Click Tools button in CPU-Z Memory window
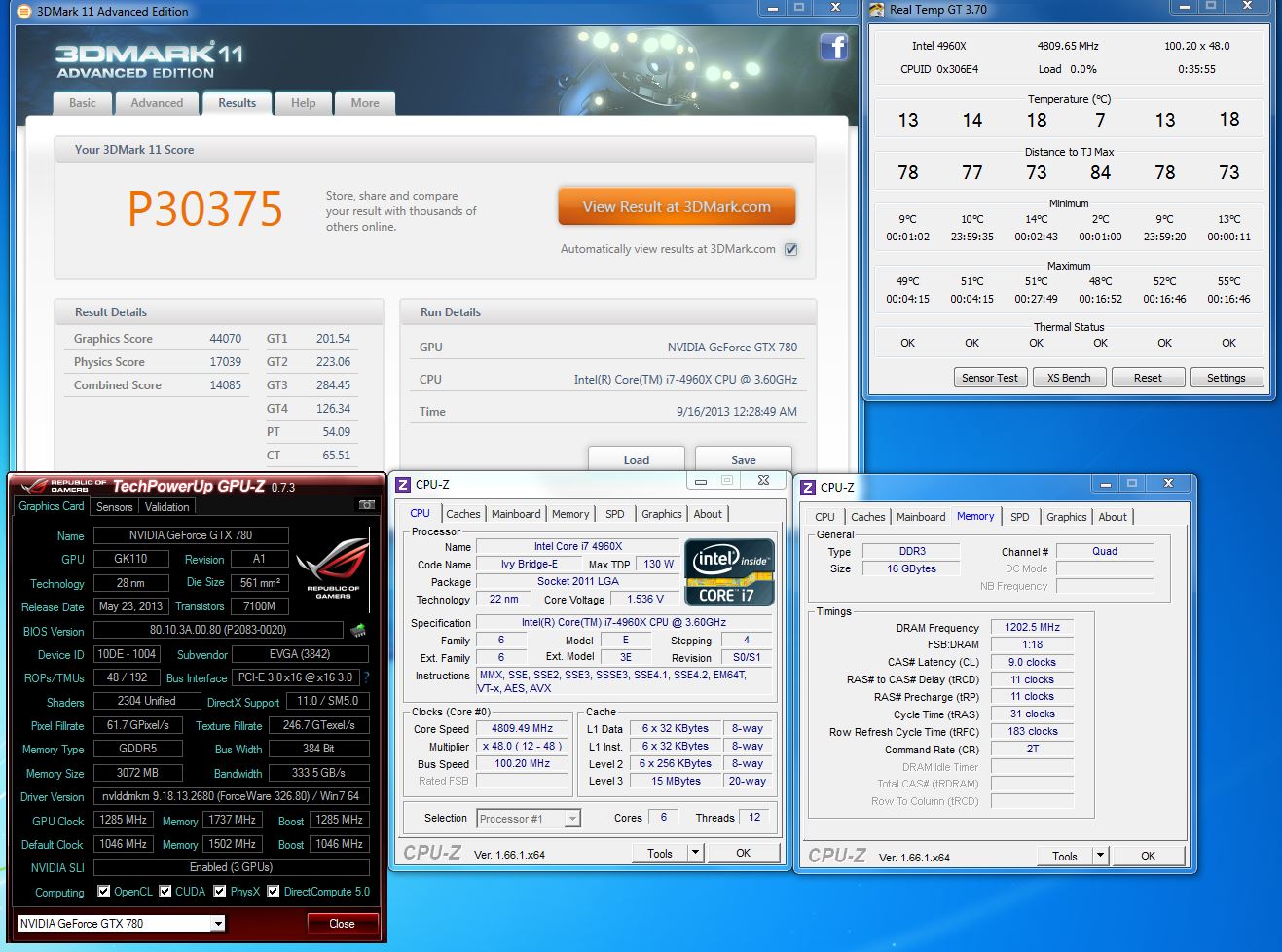This screenshot has width=1282, height=952. pyautogui.click(x=1065, y=856)
